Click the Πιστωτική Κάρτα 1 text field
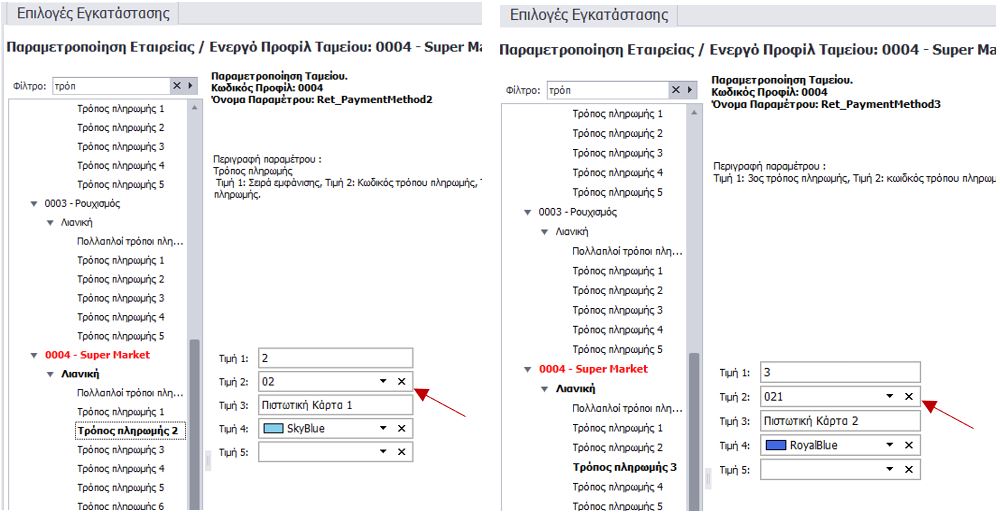Viewport: 1000px width, 516px height. [334, 405]
